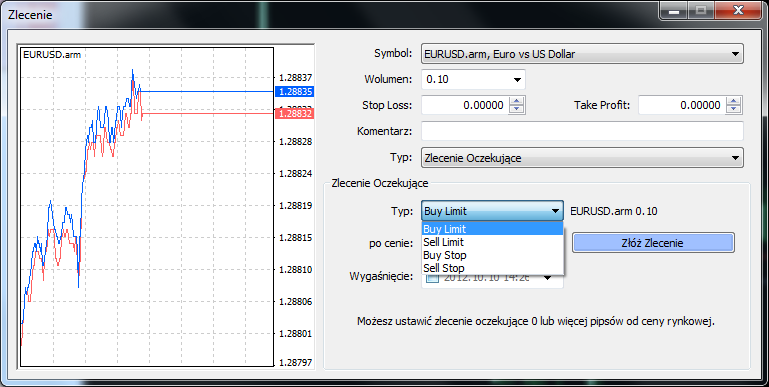Image resolution: width=769 pixels, height=387 pixels.
Task: Decrease Stop Loss with down arrow
Action: pos(516,109)
